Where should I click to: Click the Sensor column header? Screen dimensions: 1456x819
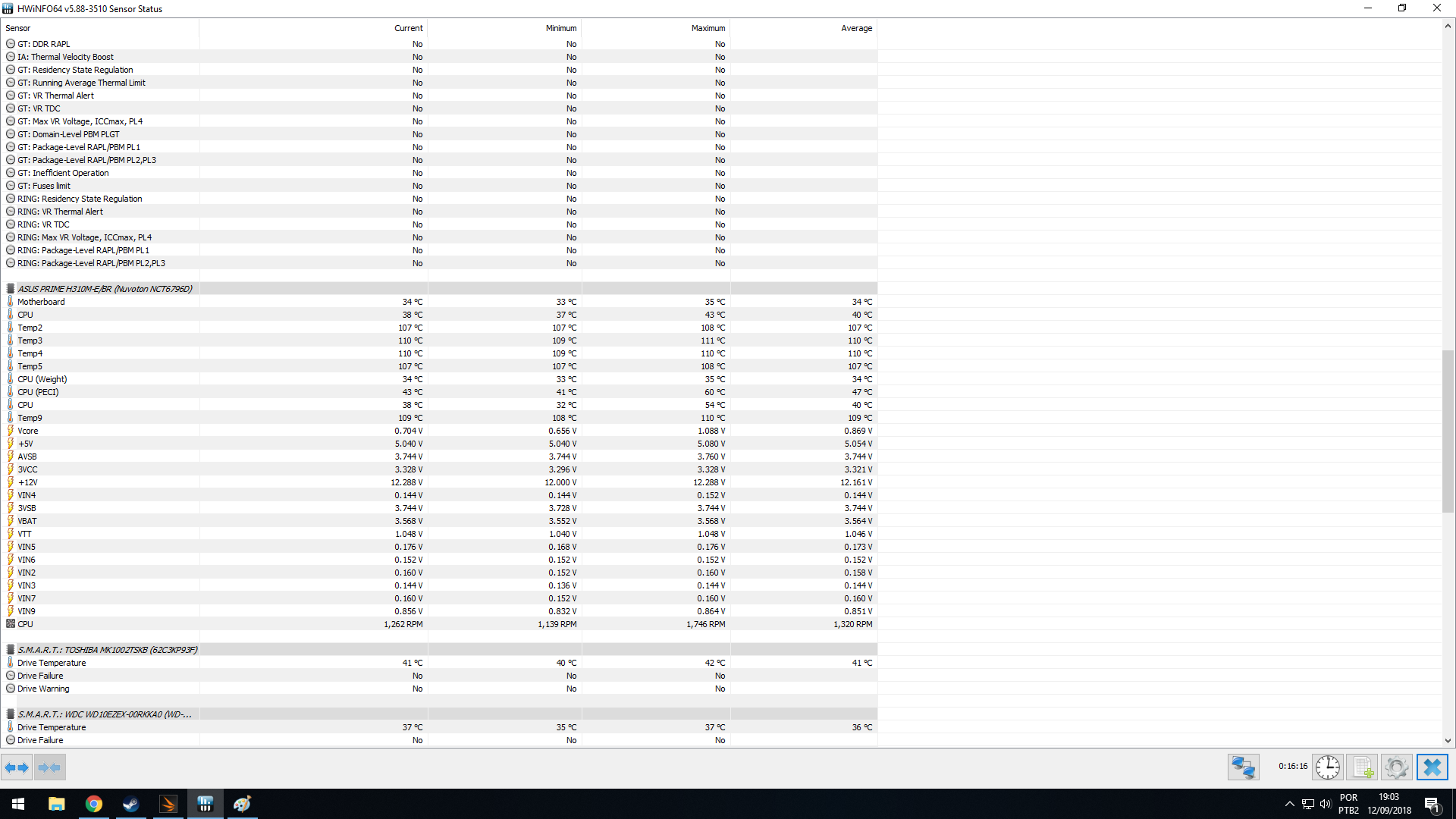pyautogui.click(x=100, y=28)
